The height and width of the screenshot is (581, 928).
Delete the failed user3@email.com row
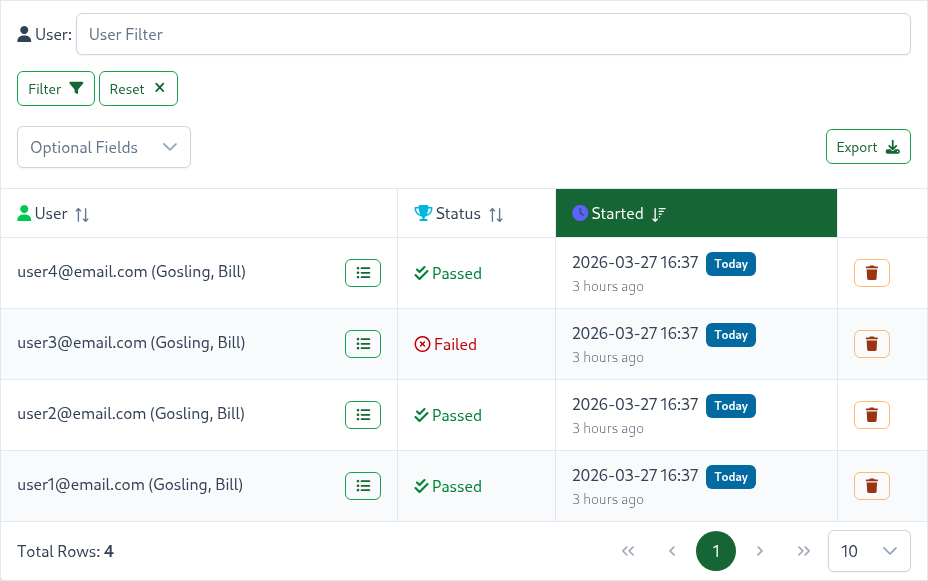[x=871, y=344]
